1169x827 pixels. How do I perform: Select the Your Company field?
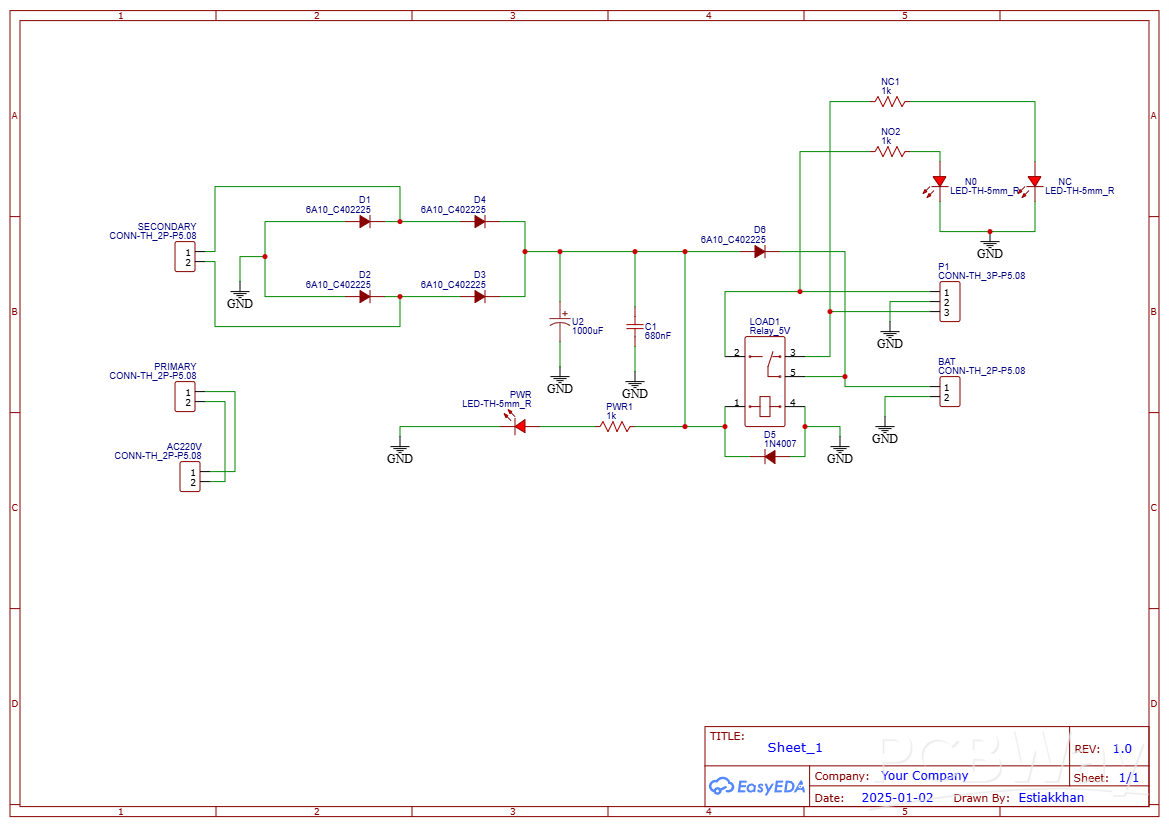[x=924, y=776]
